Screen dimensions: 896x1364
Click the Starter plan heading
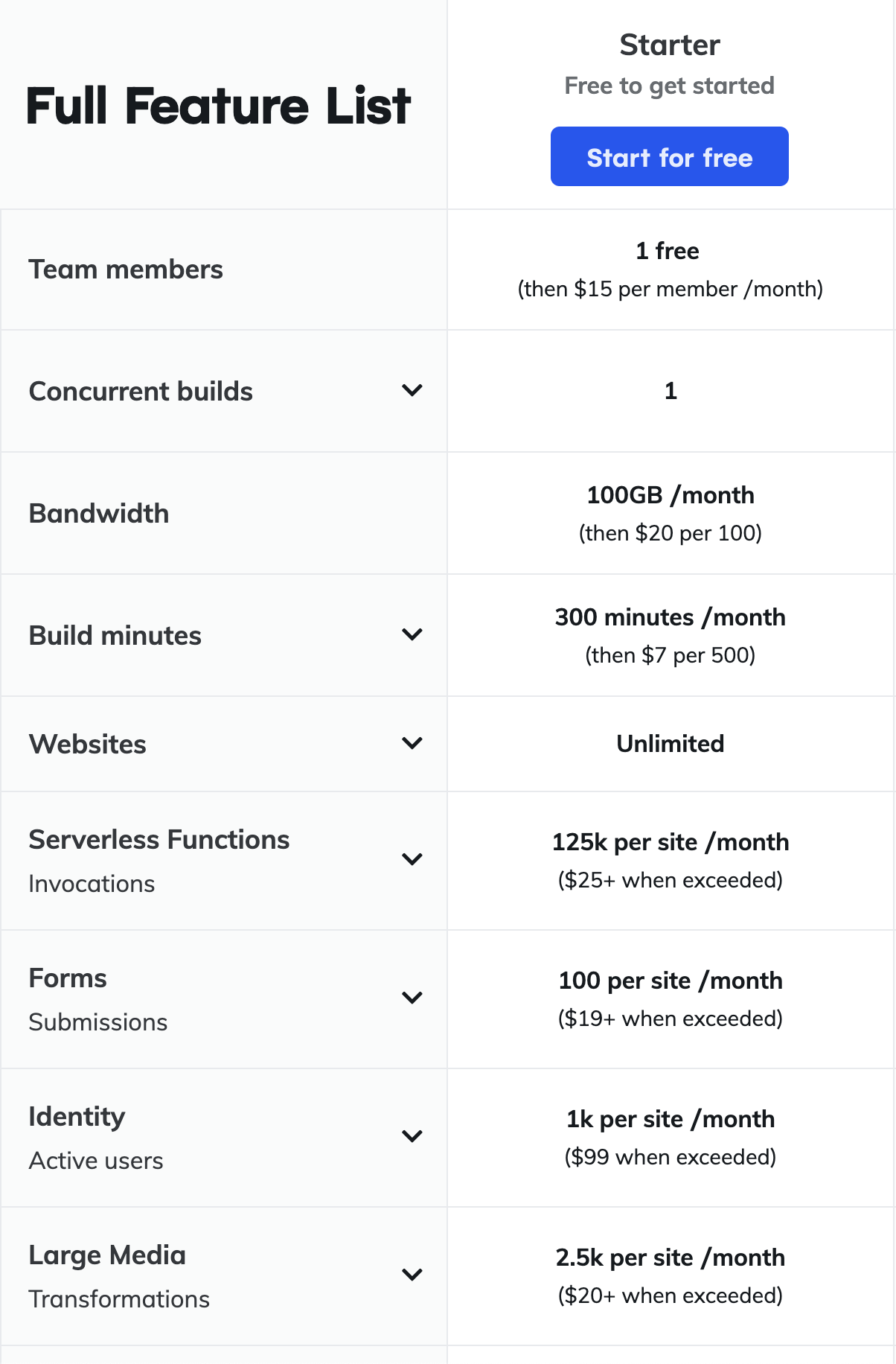[x=670, y=45]
